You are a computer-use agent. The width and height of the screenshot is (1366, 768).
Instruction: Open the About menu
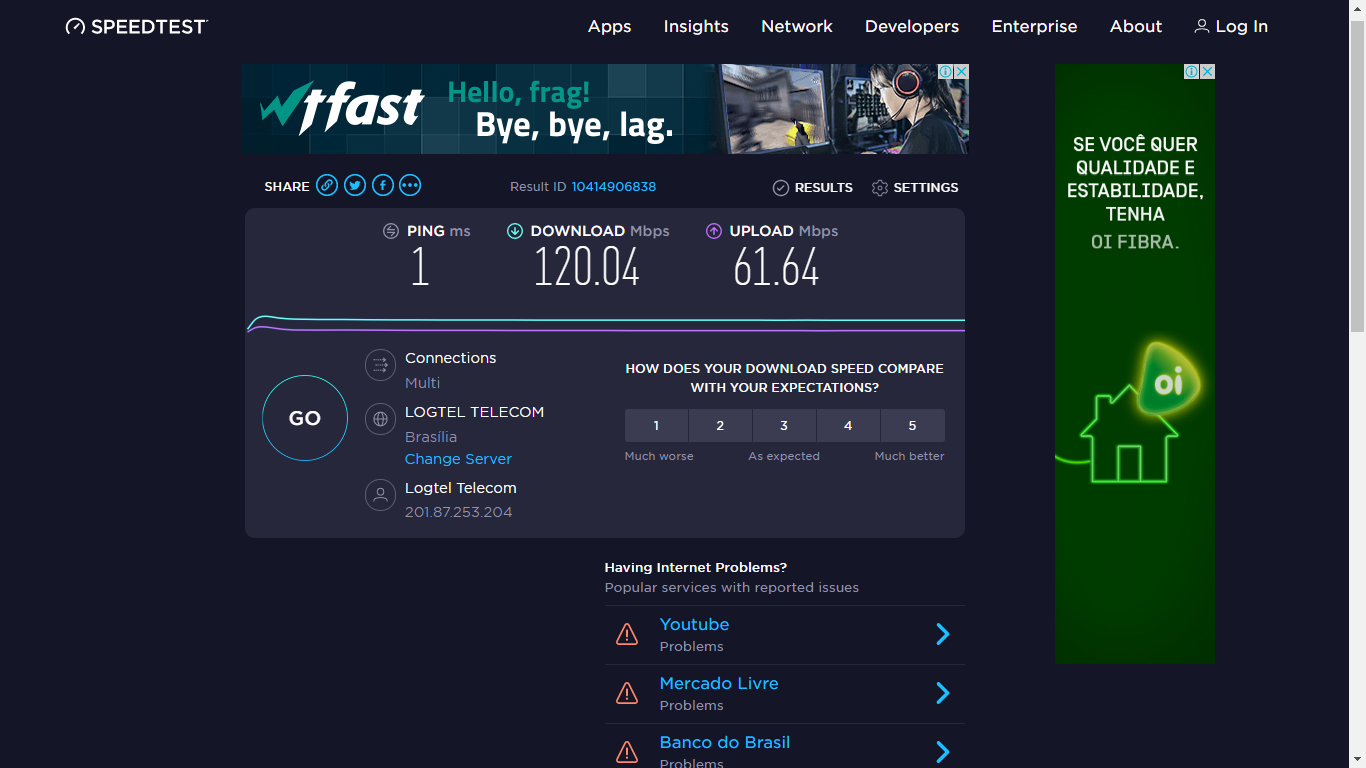coord(1136,27)
